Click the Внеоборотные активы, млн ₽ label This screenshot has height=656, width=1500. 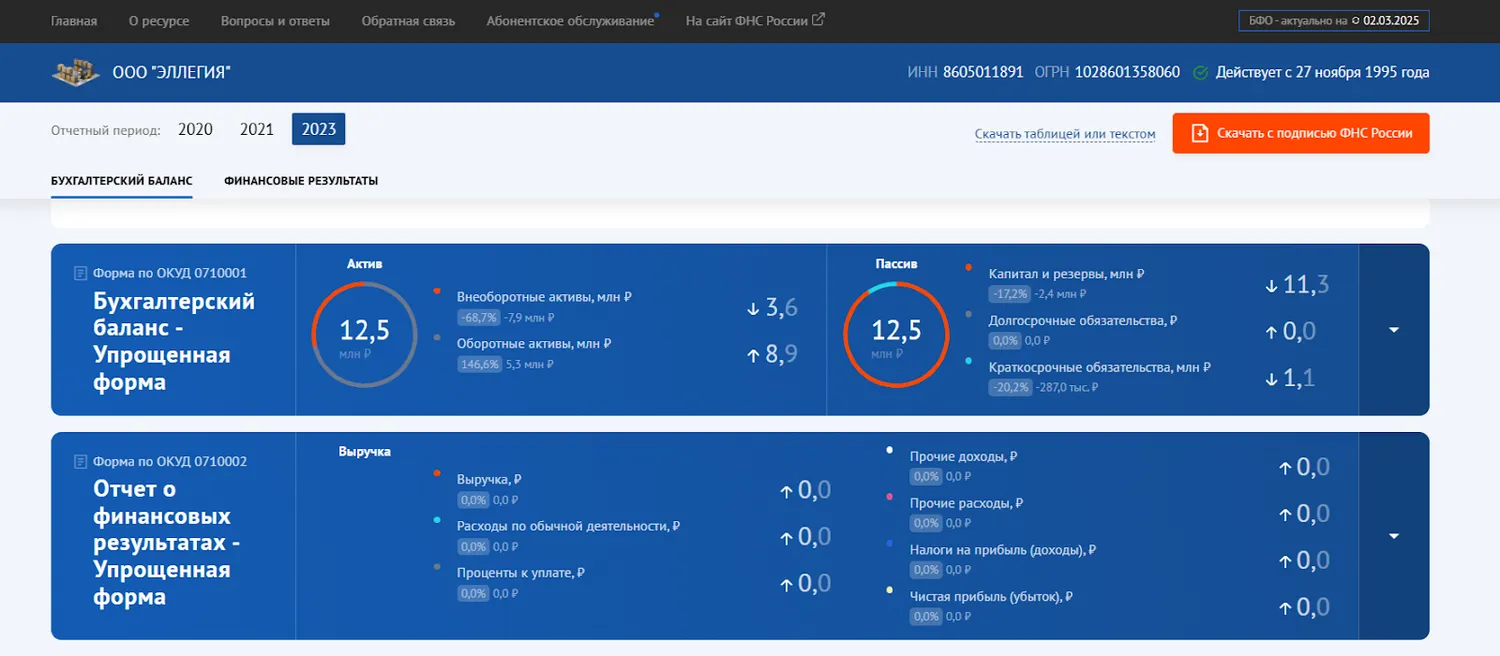544,297
